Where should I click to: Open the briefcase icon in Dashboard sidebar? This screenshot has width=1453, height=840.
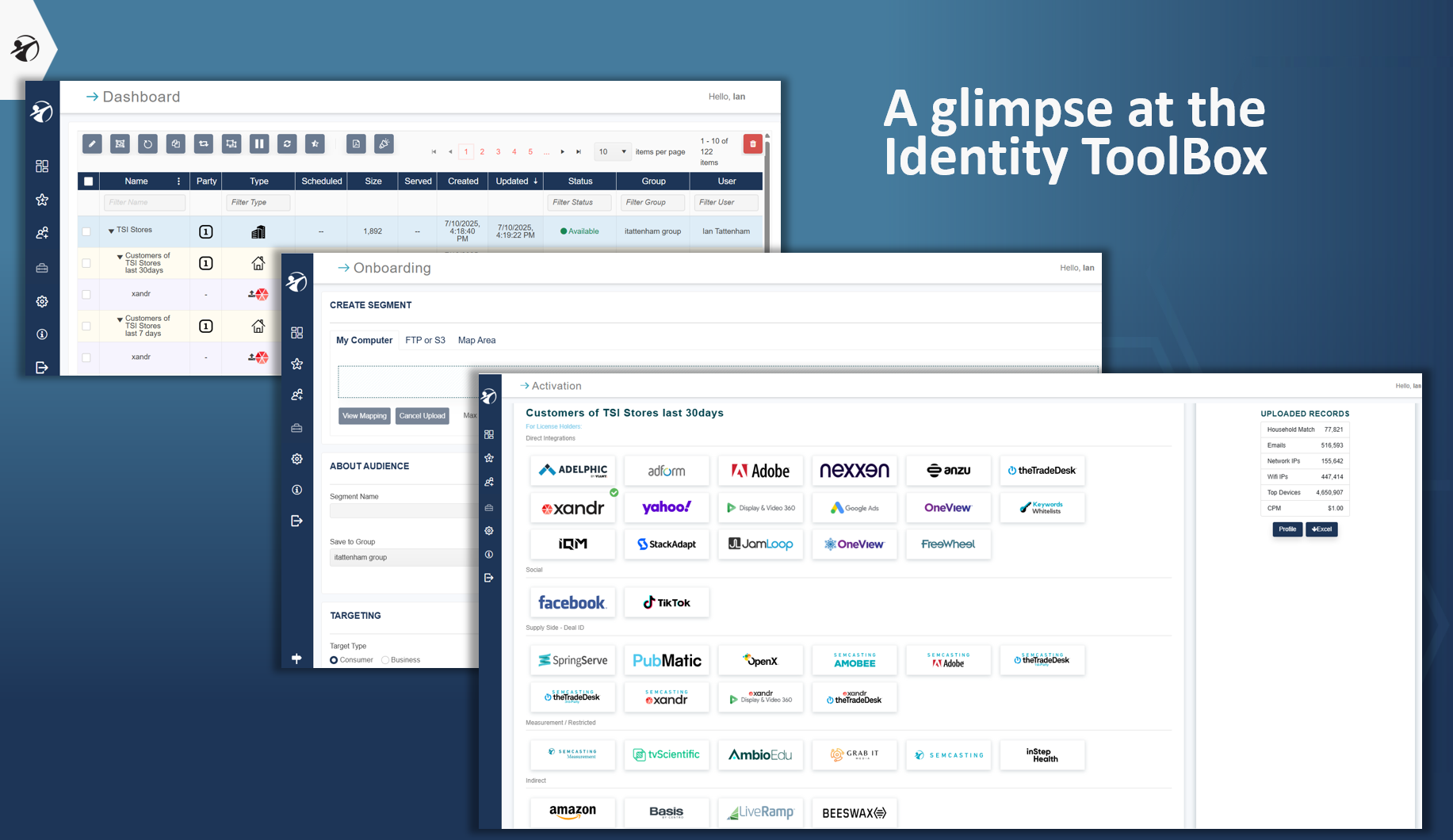click(x=42, y=268)
